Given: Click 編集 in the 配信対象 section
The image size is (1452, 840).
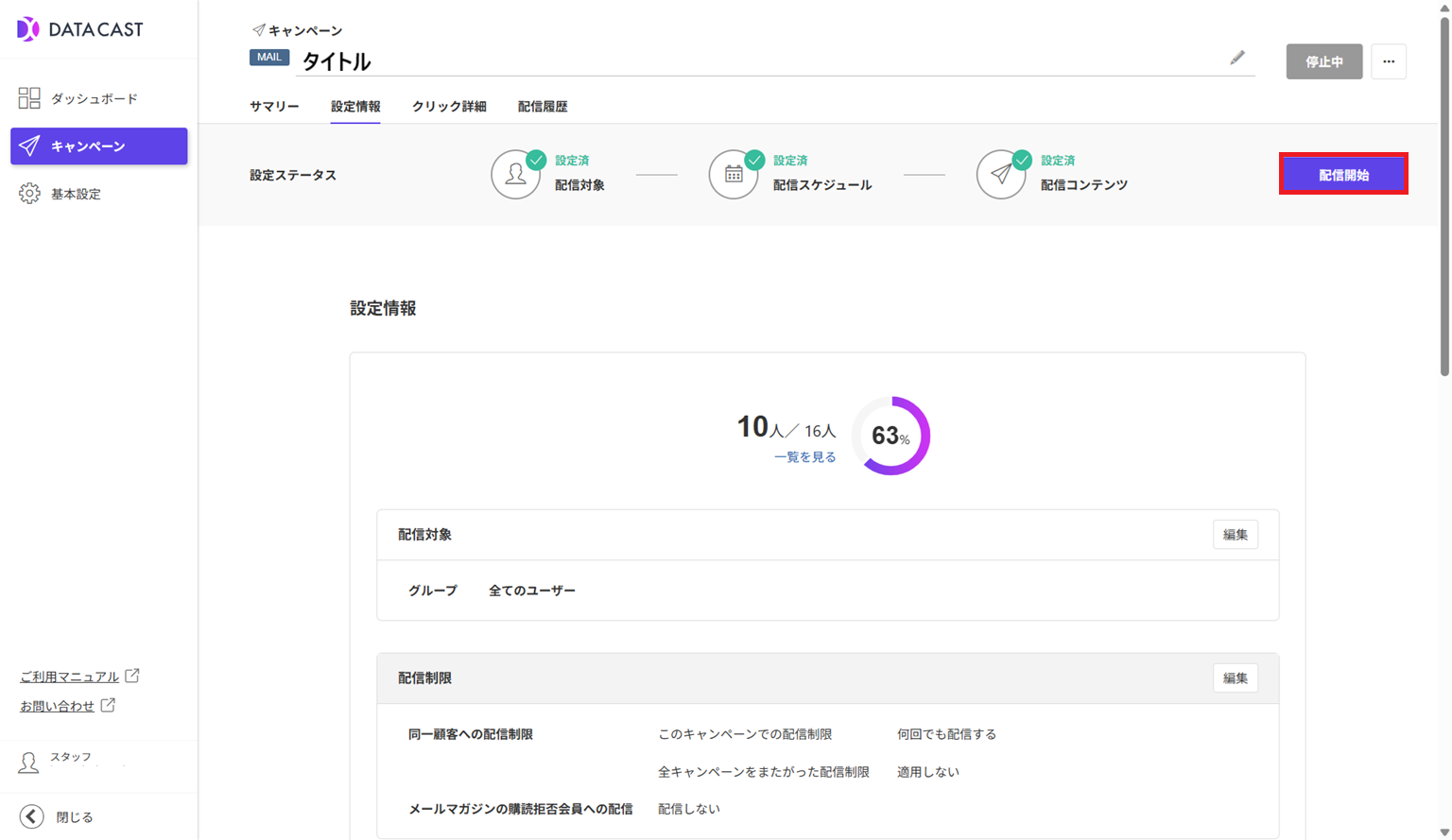Looking at the screenshot, I should coord(1235,535).
